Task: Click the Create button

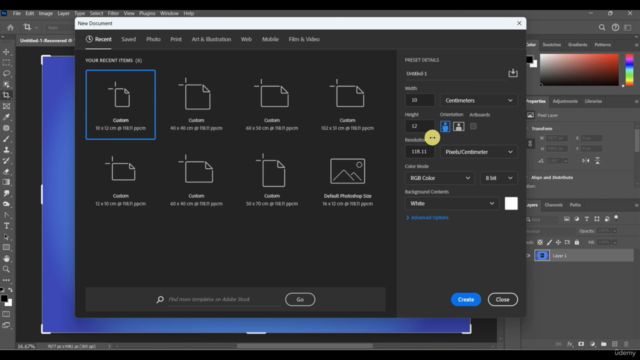Action: click(466, 300)
